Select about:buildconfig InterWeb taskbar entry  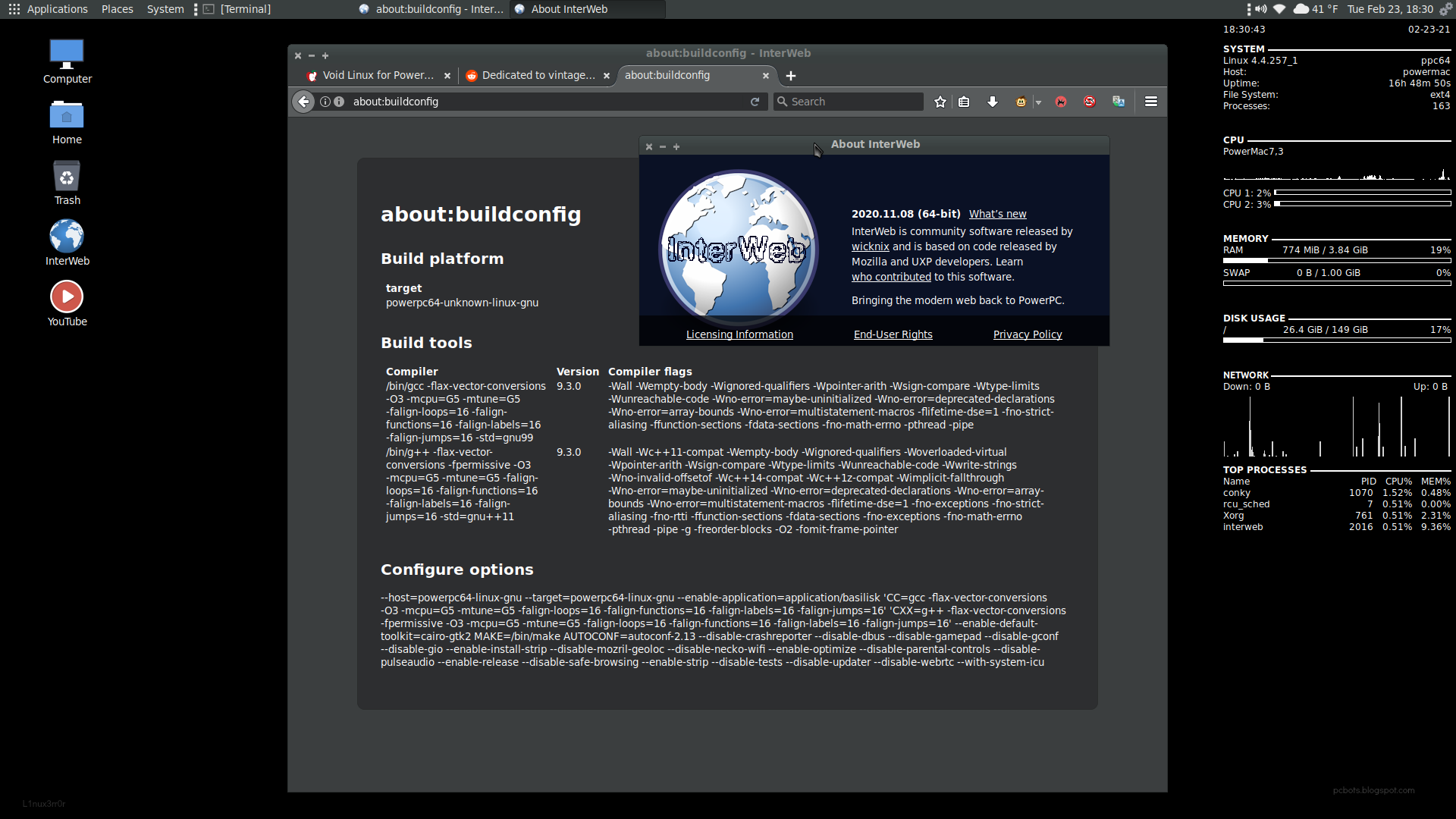coord(431,9)
